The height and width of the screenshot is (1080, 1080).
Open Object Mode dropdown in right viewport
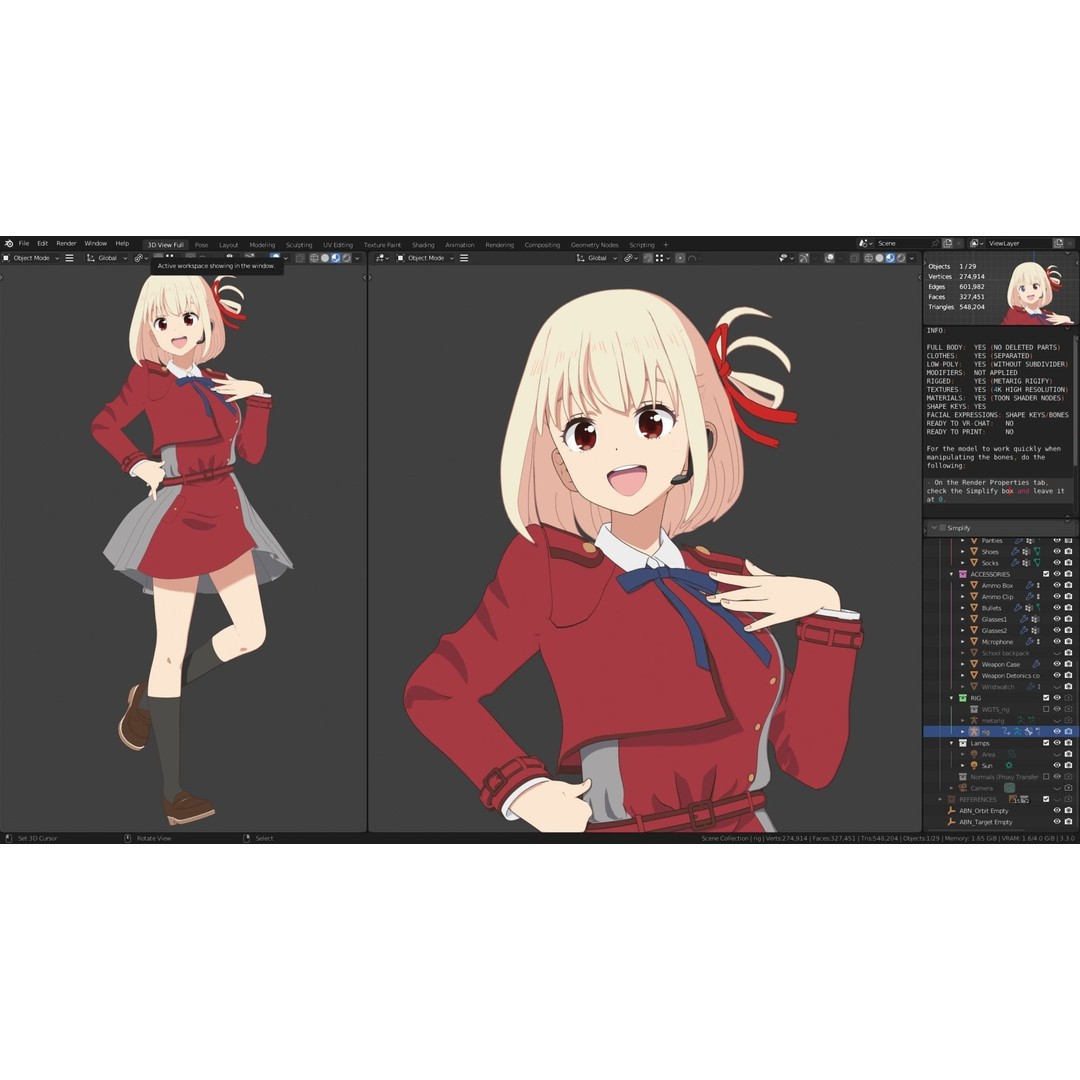click(424, 258)
